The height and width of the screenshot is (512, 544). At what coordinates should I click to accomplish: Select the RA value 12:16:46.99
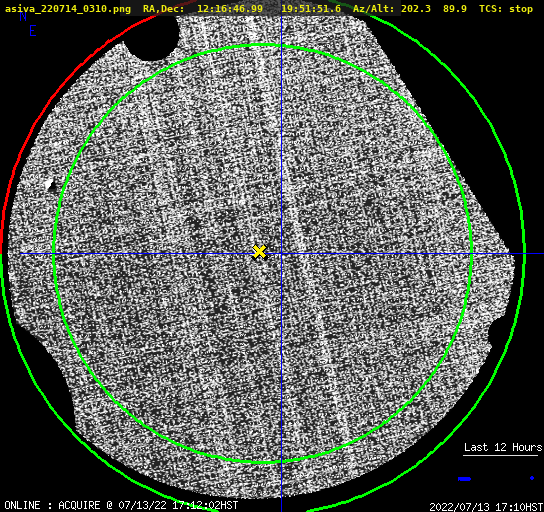[230, 9]
